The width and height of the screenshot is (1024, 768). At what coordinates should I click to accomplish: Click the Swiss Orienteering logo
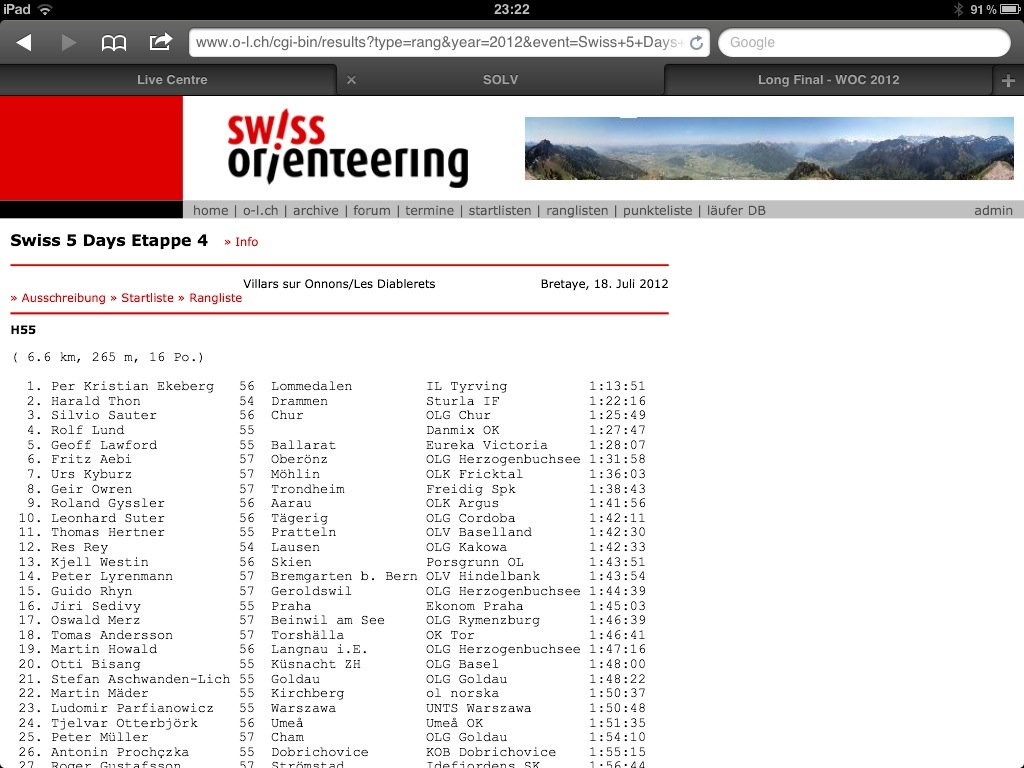tap(347, 149)
